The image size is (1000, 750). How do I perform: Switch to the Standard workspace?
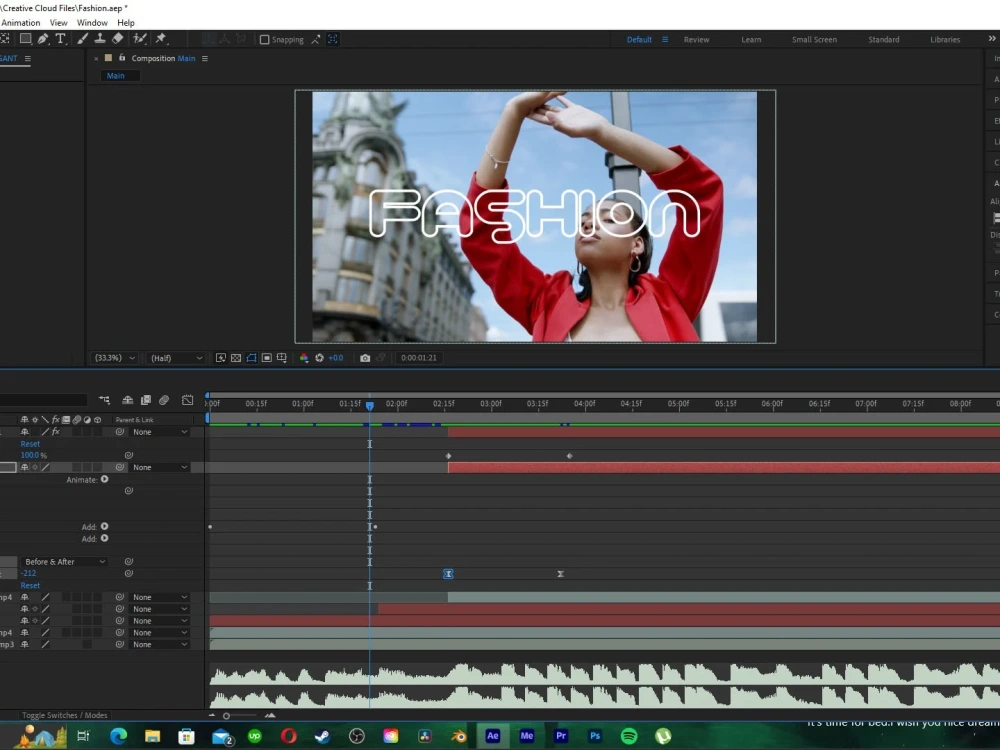click(x=883, y=40)
